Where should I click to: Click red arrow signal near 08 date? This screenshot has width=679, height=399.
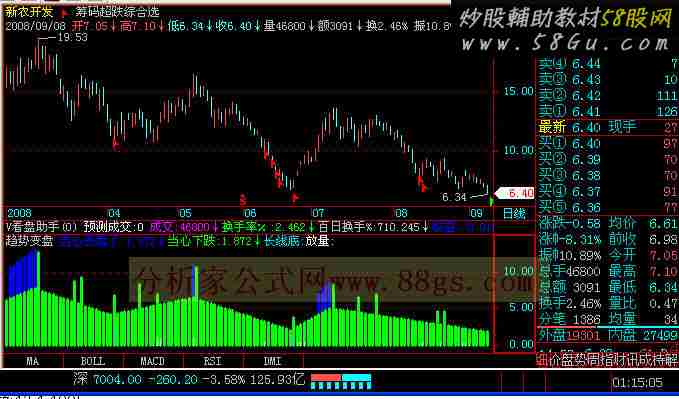click(423, 184)
